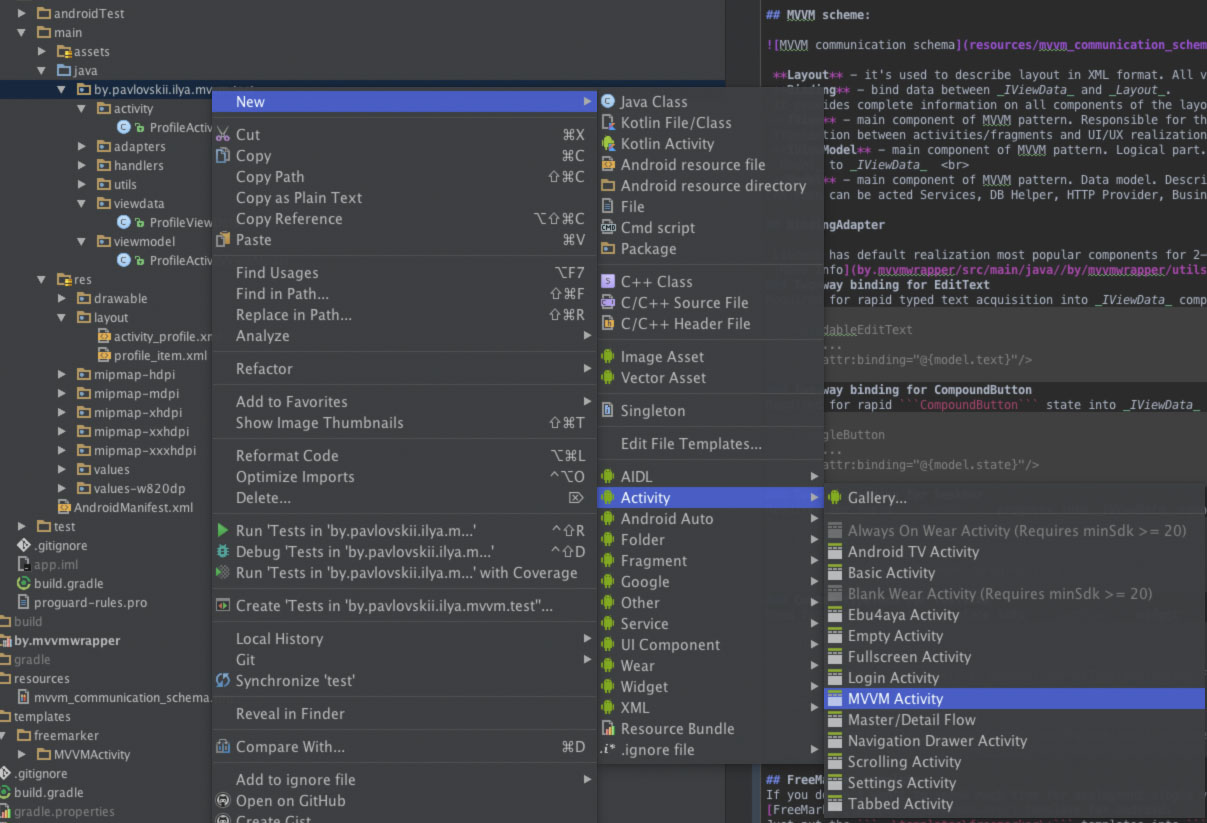The image size is (1207, 823).
Task: Click the Cut scissors icon
Action: [x=223, y=134]
